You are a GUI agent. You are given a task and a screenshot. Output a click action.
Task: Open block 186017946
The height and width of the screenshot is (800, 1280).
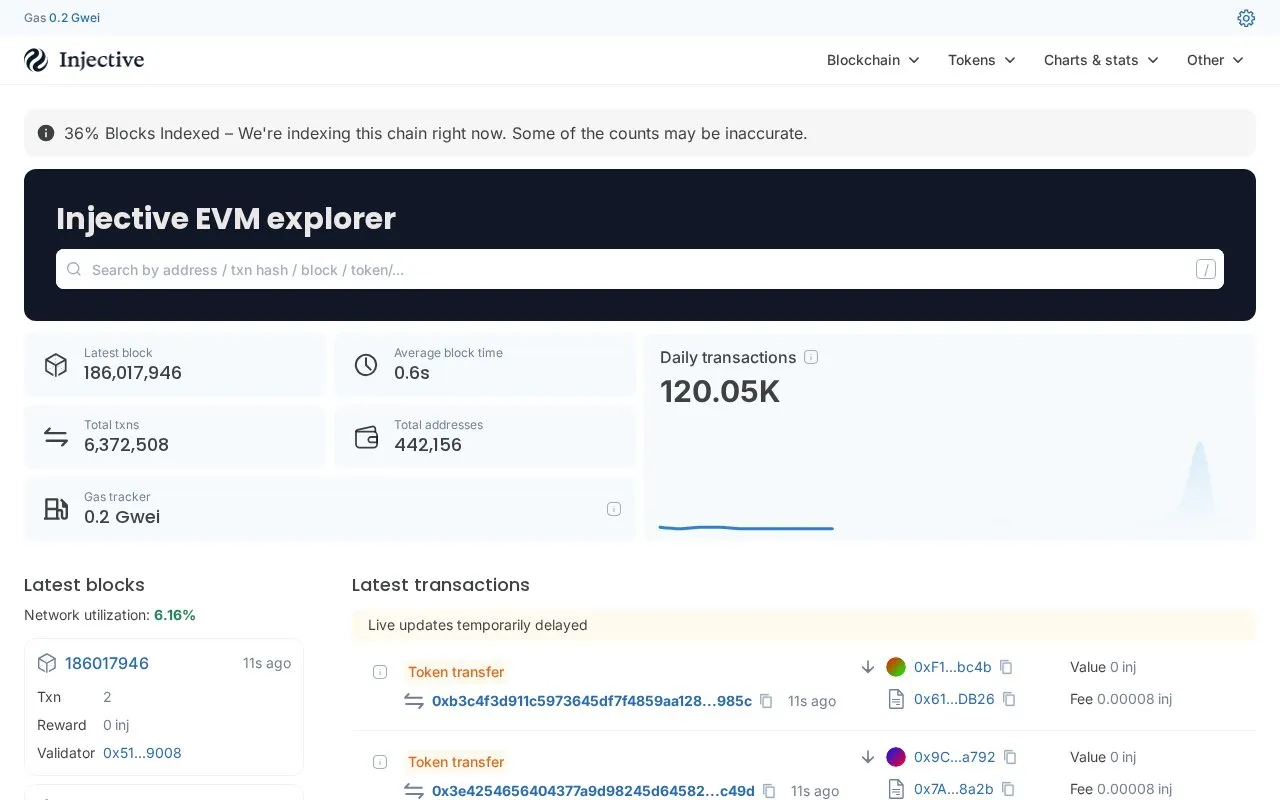click(x=107, y=663)
